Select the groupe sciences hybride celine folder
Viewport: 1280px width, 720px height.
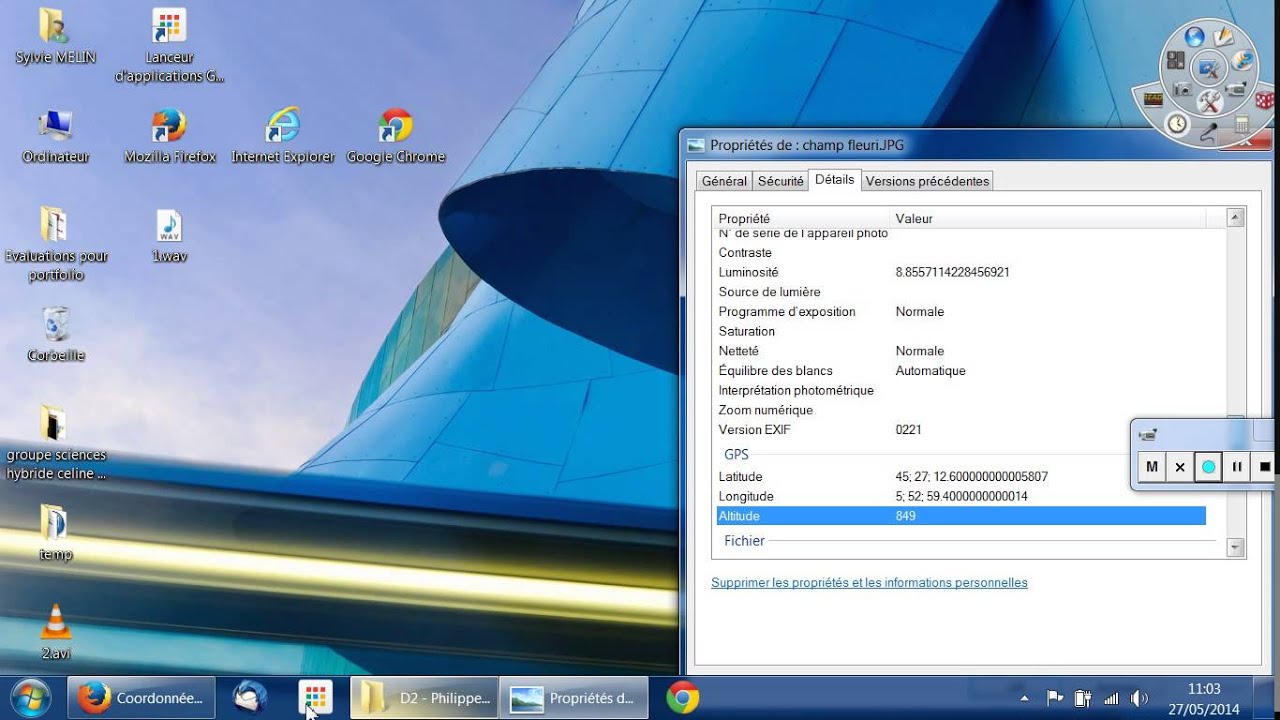click(x=56, y=444)
